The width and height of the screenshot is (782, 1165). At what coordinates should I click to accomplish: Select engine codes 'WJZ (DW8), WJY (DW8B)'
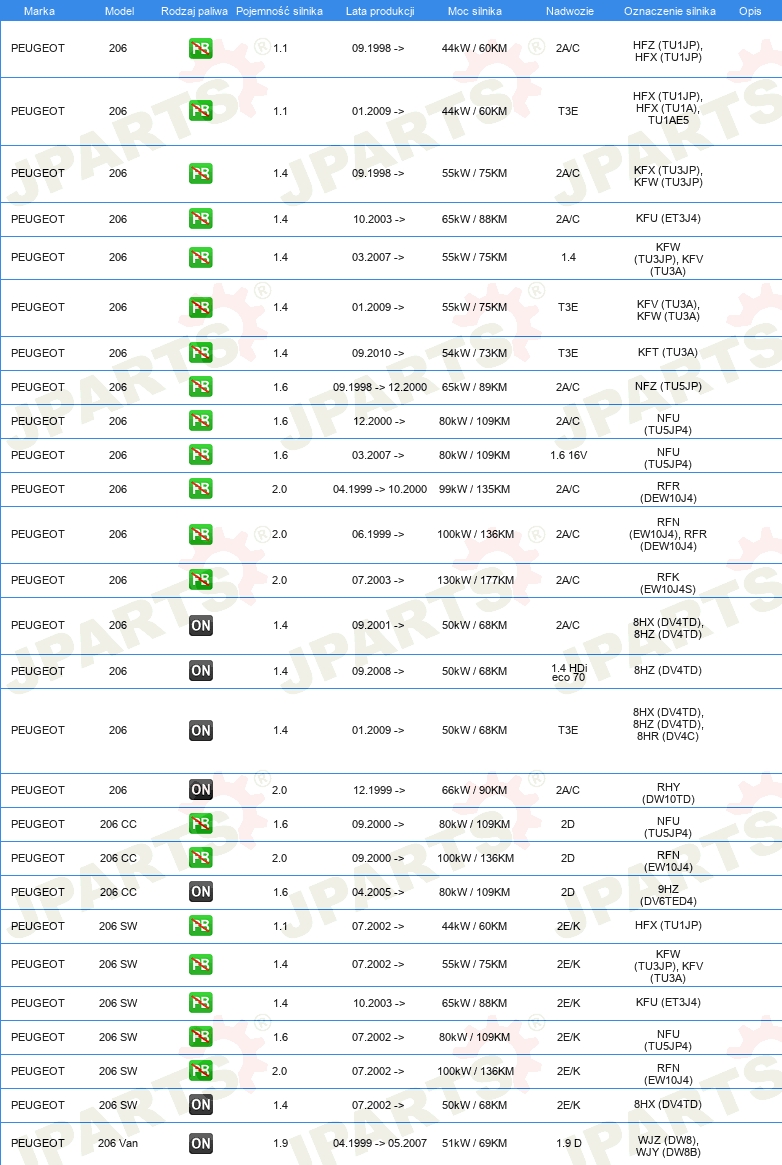[668, 1146]
